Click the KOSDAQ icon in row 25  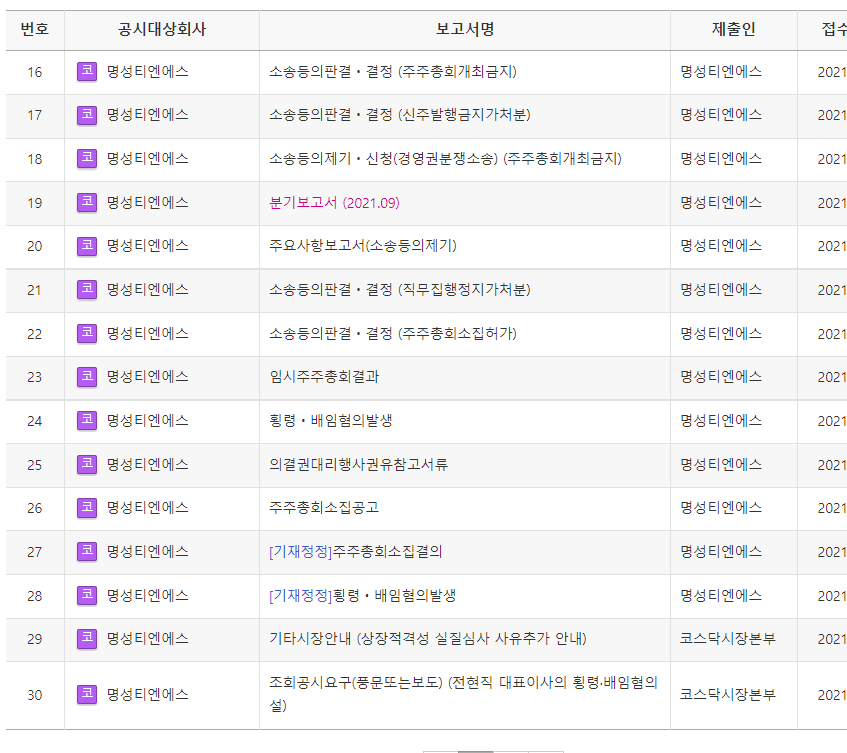coord(86,465)
